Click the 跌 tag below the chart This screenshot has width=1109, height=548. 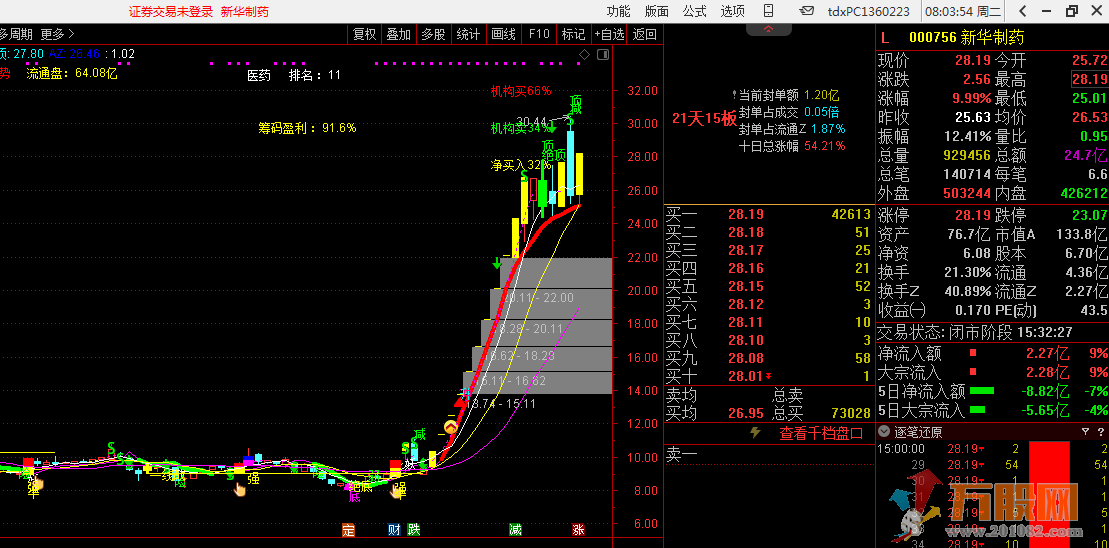click(414, 530)
